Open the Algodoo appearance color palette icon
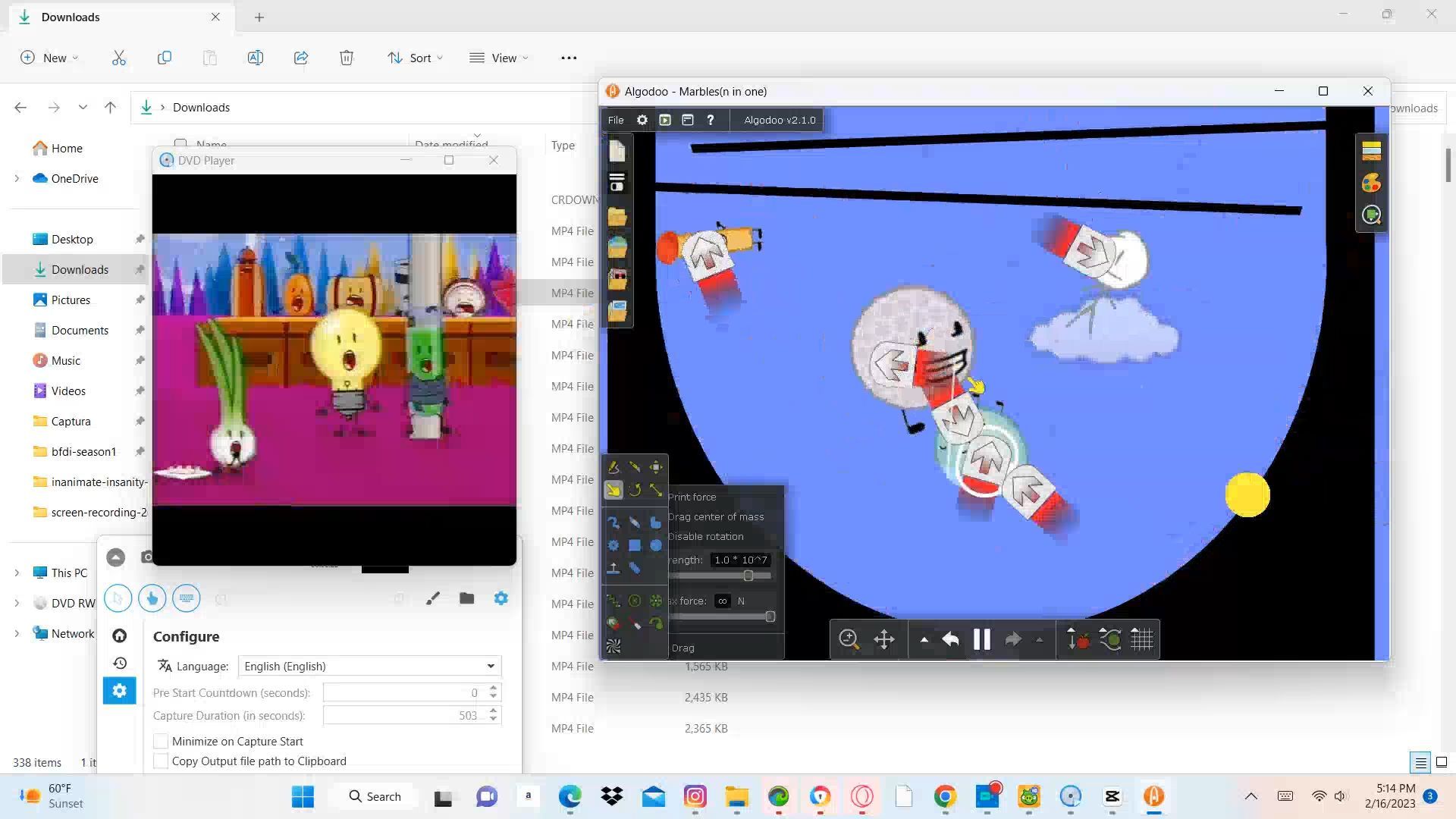This screenshot has height=819, width=1456. click(1371, 183)
